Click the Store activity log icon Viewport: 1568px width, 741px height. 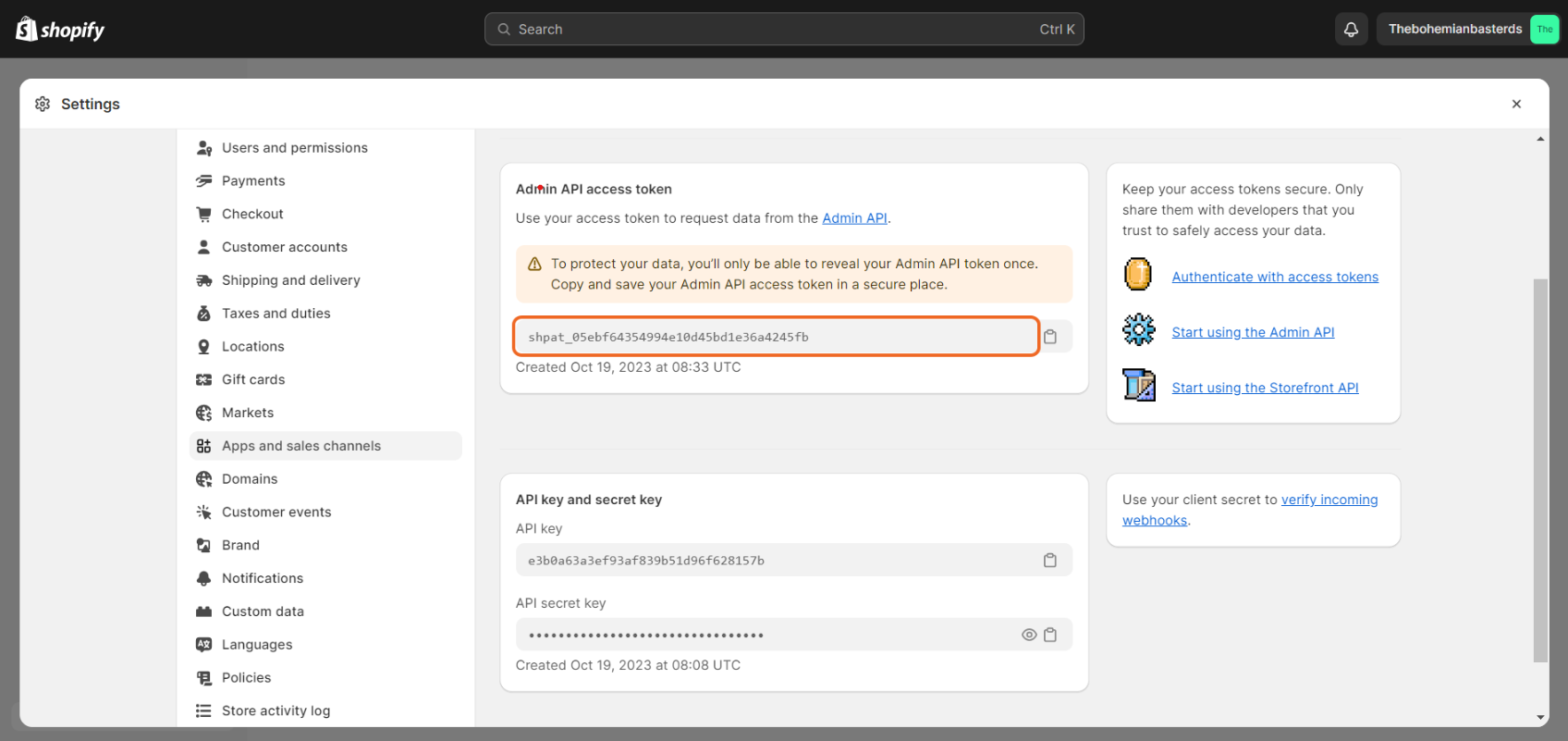[204, 710]
